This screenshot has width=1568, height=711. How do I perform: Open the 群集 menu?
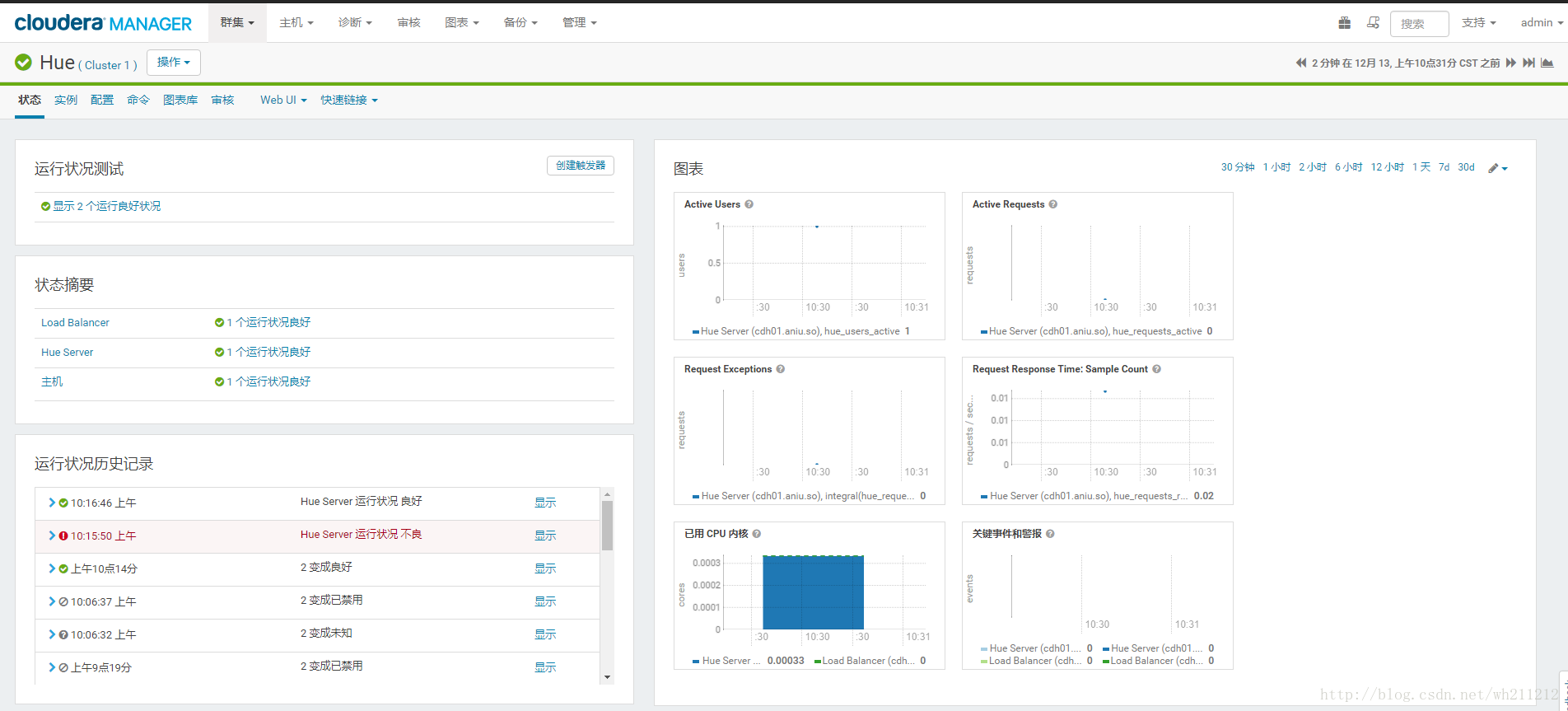click(x=237, y=22)
